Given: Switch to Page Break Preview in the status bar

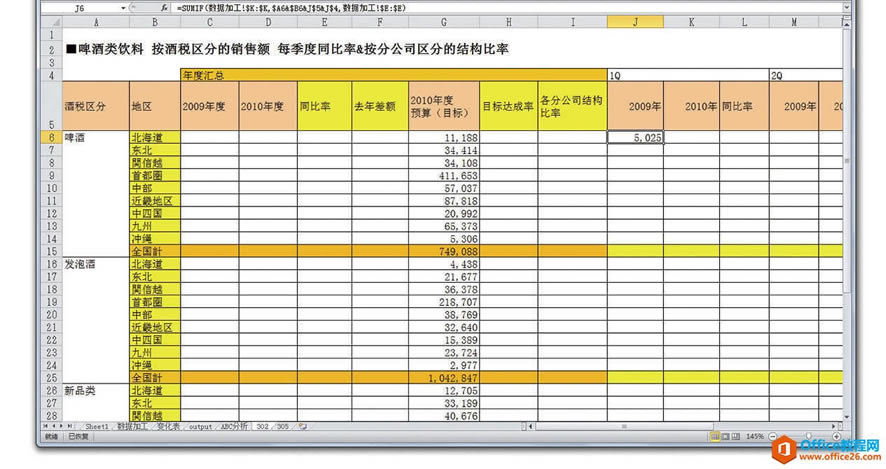Looking at the screenshot, I should [x=735, y=437].
